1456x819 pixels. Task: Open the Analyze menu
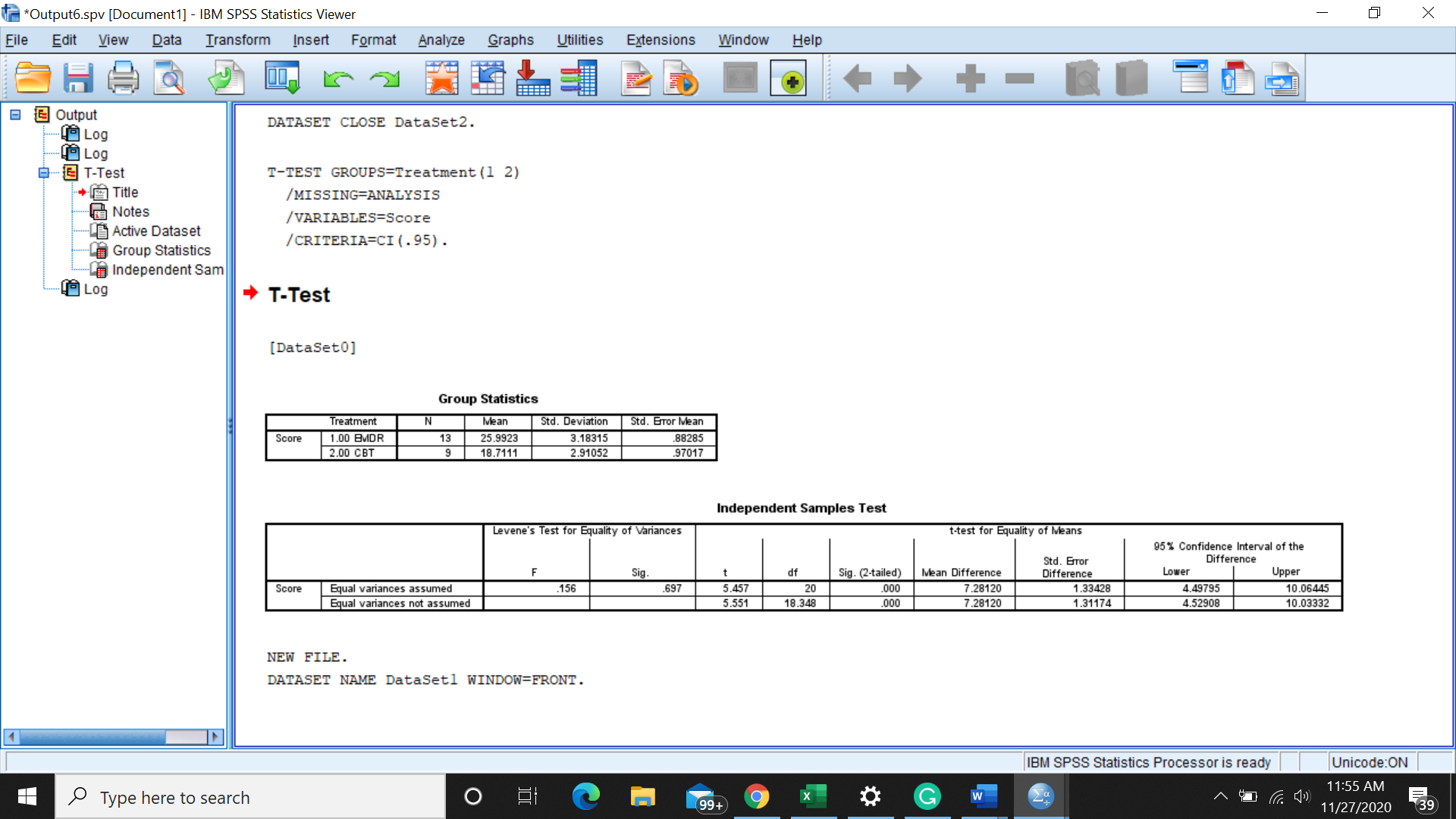click(x=441, y=40)
